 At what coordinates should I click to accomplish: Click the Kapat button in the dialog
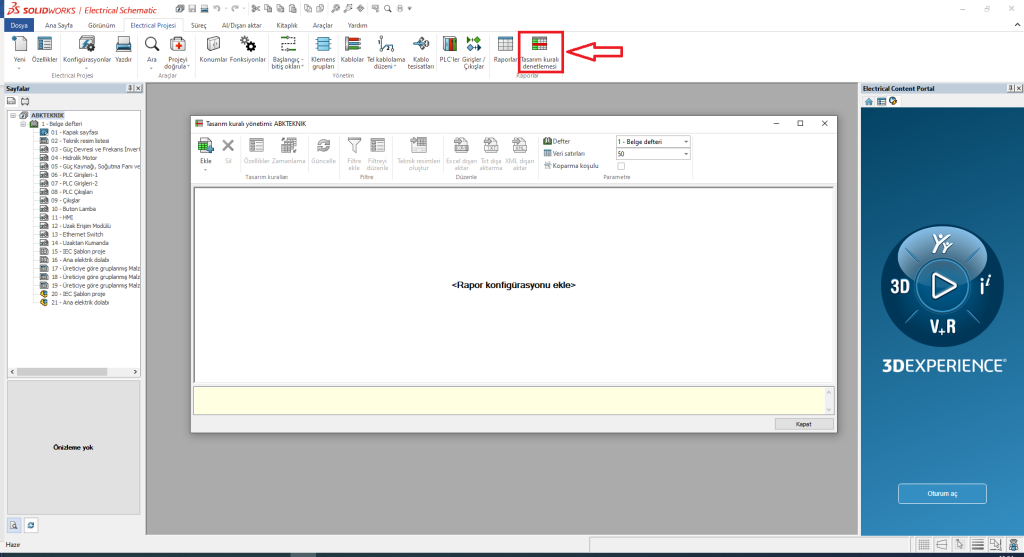click(x=804, y=424)
